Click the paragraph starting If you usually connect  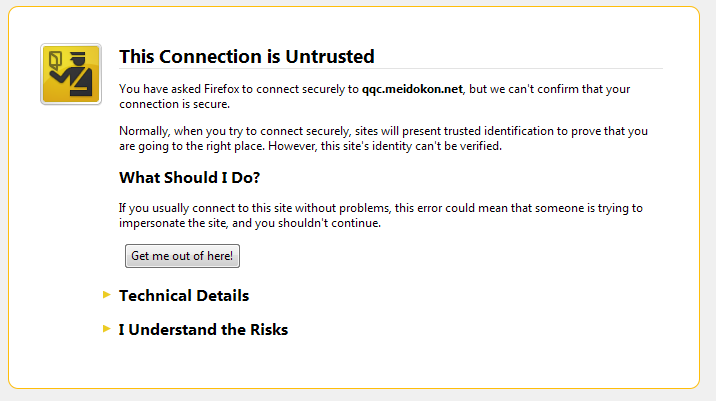coord(380,215)
